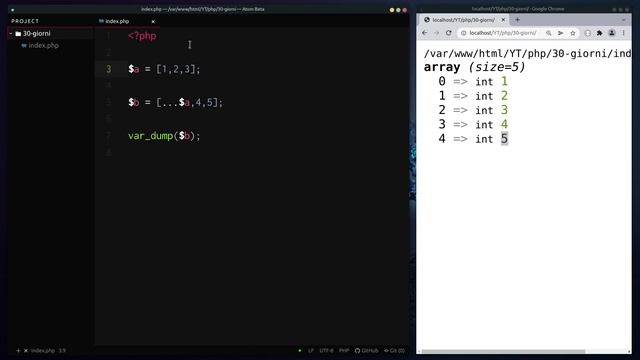Viewport: 640px width, 360px height.
Task: Select the Project panel header
Action: point(25,21)
